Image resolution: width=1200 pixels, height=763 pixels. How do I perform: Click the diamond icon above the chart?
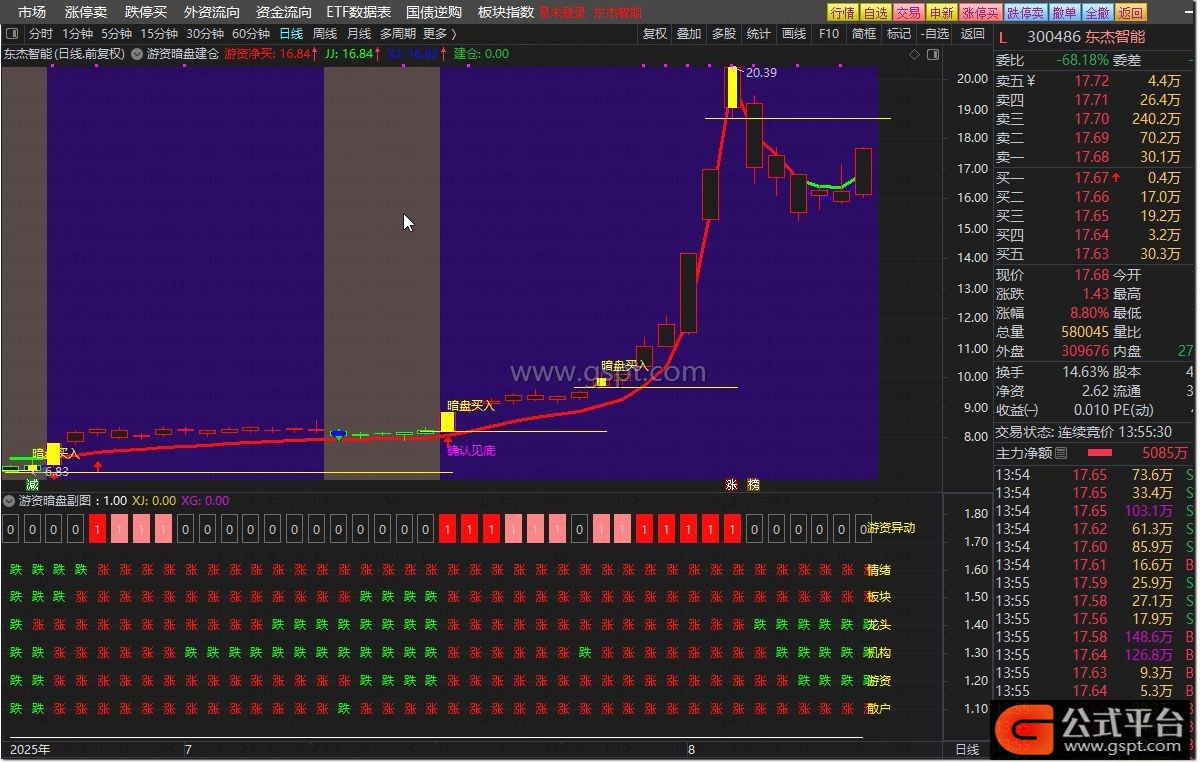point(915,54)
